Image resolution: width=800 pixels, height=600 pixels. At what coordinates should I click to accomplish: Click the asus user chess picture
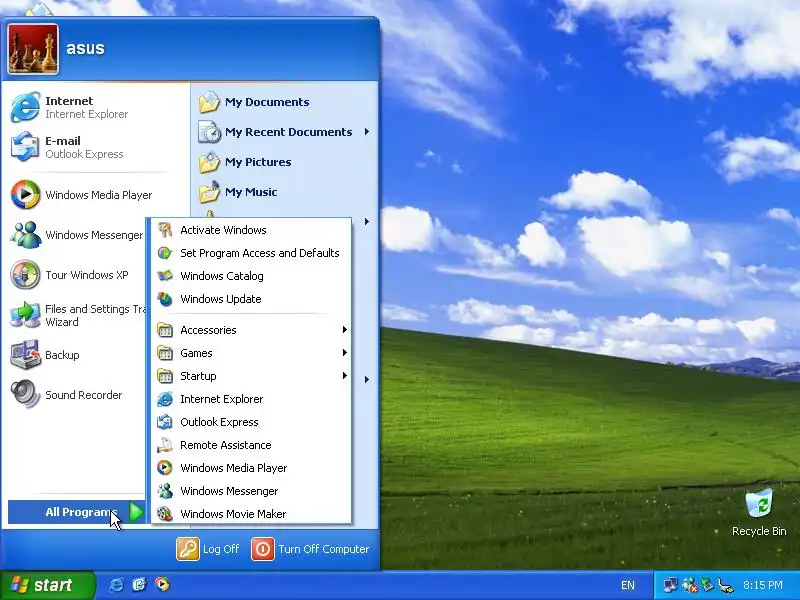click(x=33, y=49)
